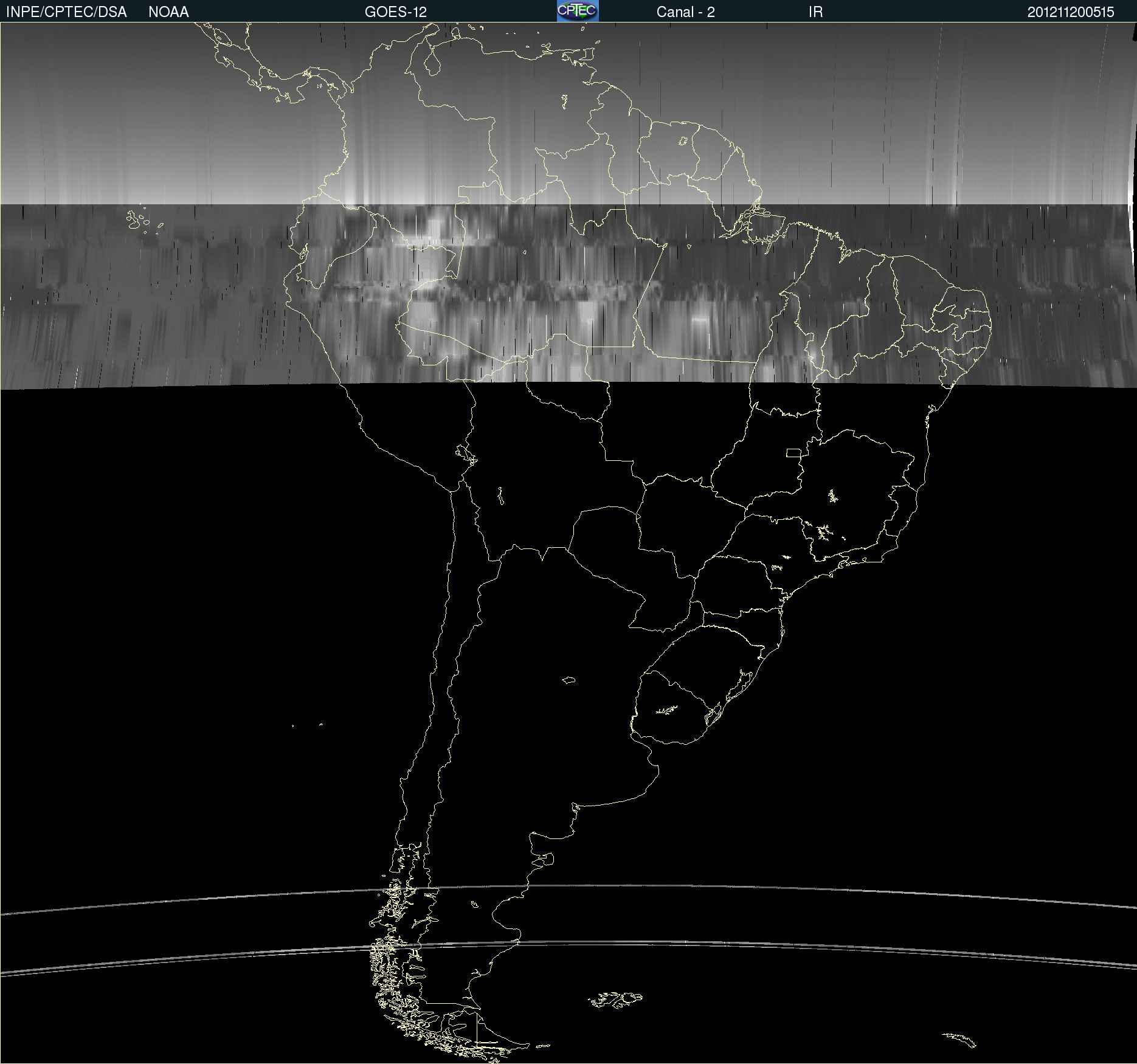Click the timestamp 201211200515
The height and width of the screenshot is (1064, 1137).
pos(1070,12)
